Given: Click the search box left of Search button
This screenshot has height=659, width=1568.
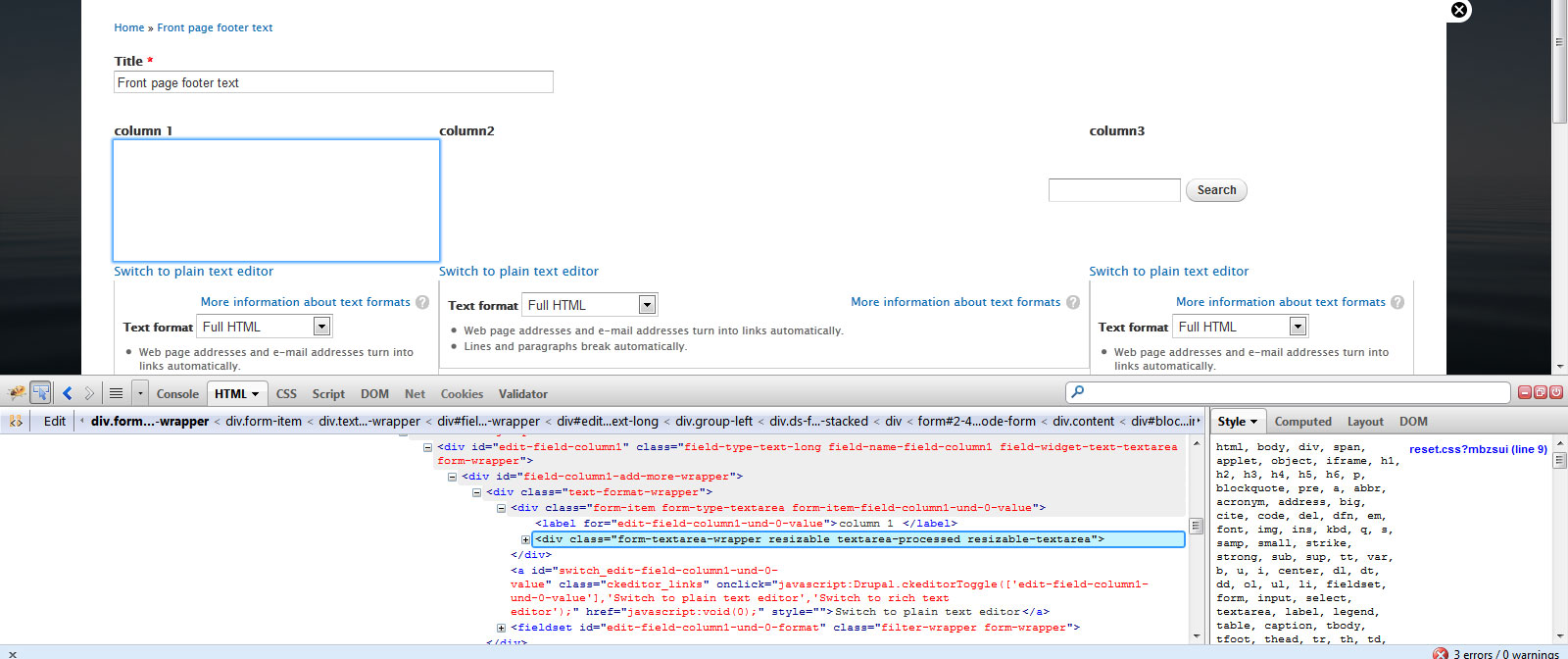Looking at the screenshot, I should pos(1114,190).
